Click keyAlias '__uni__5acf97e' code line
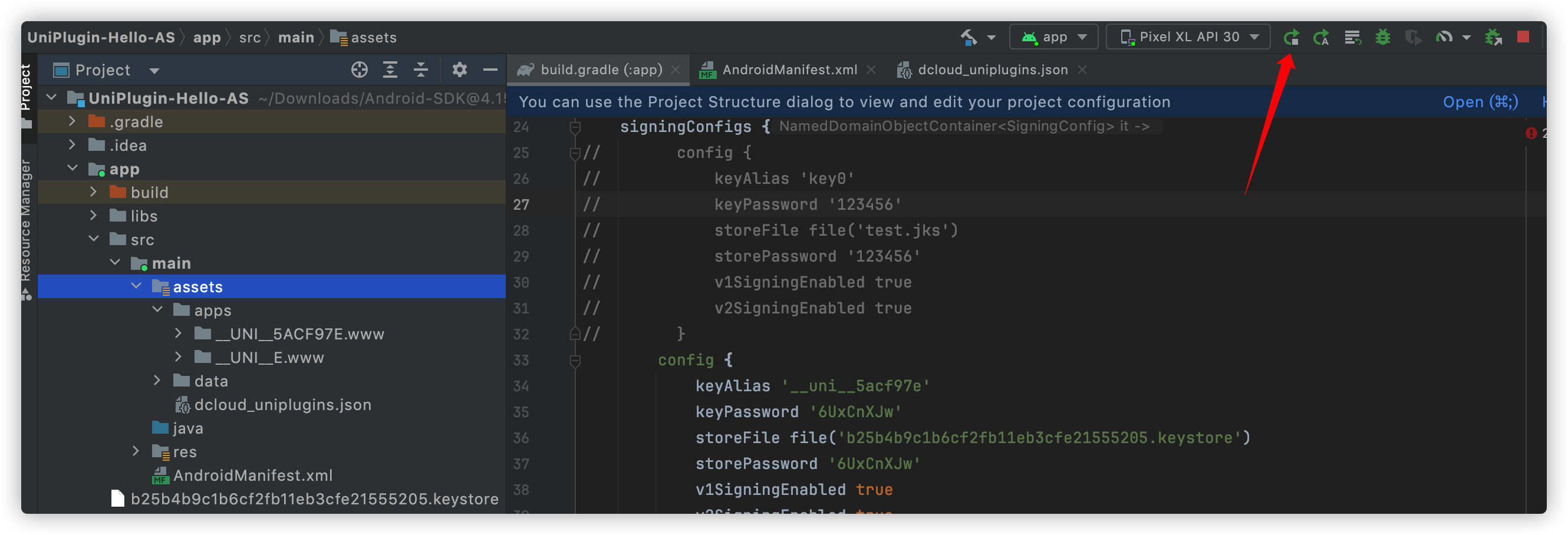Screen dimensions: 1568x535 click(812, 386)
